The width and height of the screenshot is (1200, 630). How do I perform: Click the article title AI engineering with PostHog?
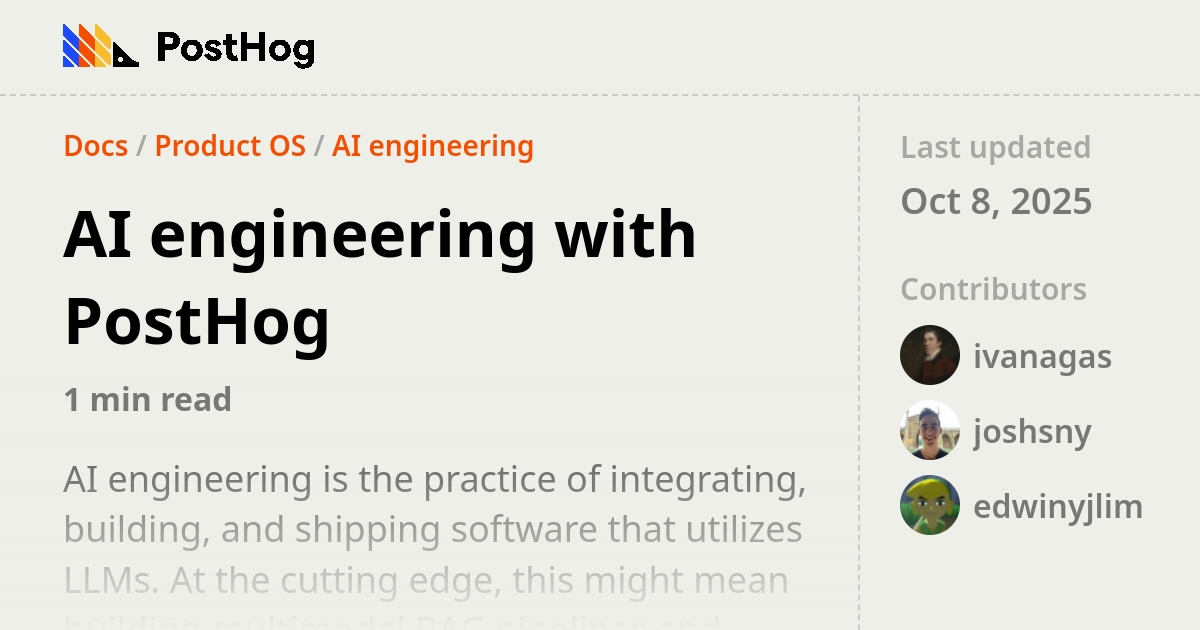pos(380,275)
